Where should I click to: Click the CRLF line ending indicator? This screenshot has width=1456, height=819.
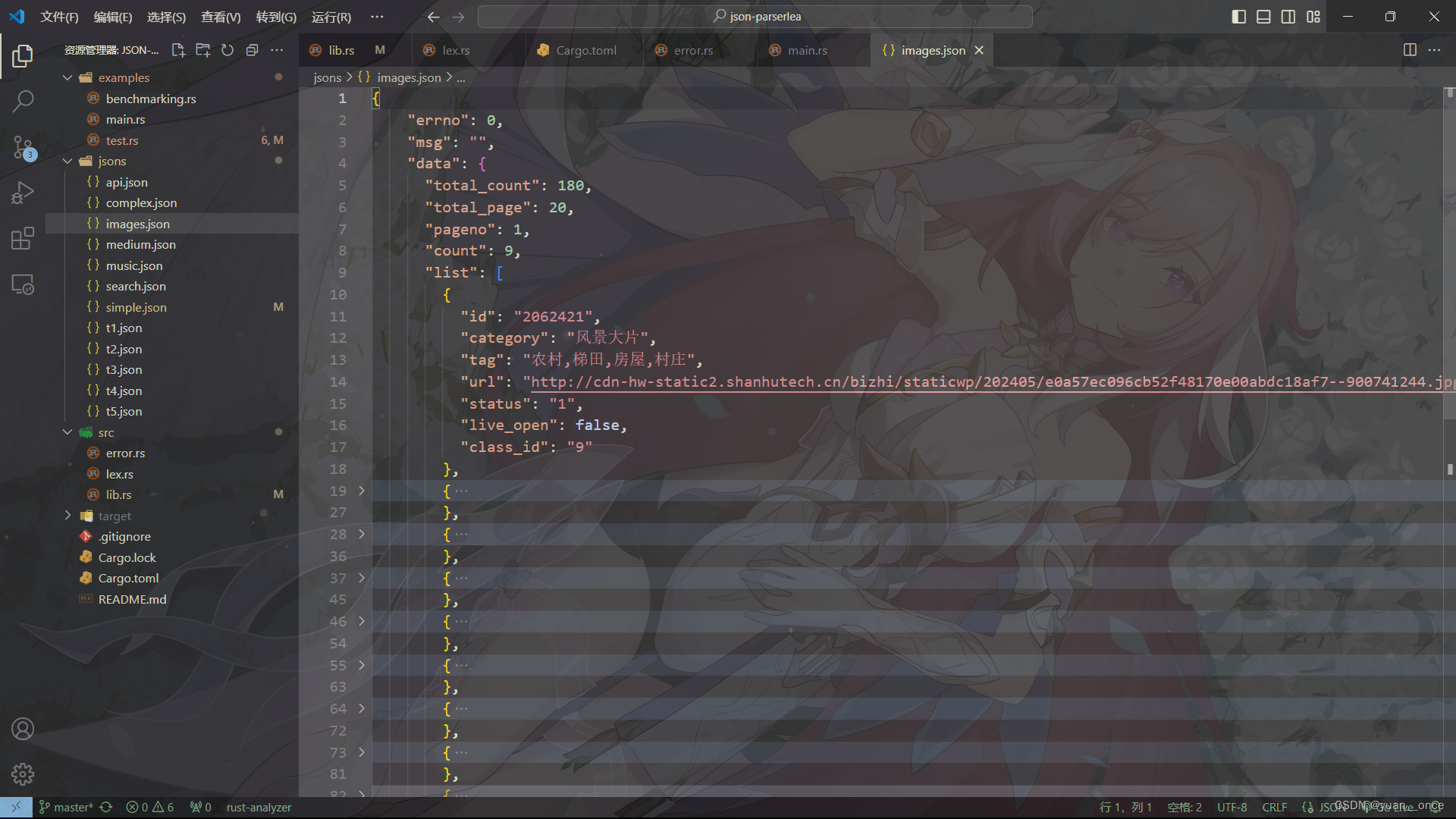1275,807
